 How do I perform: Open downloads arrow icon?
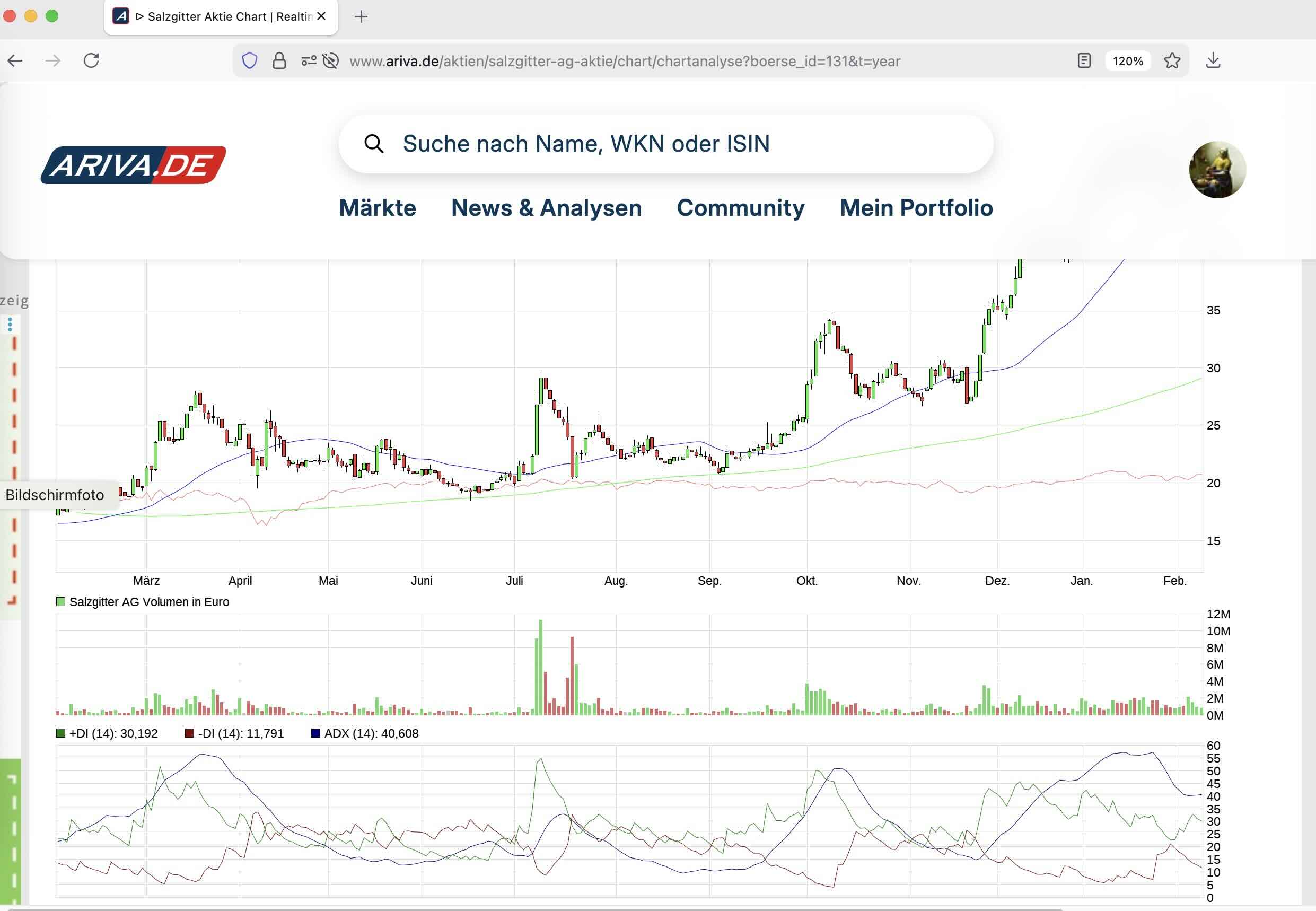click(1213, 60)
